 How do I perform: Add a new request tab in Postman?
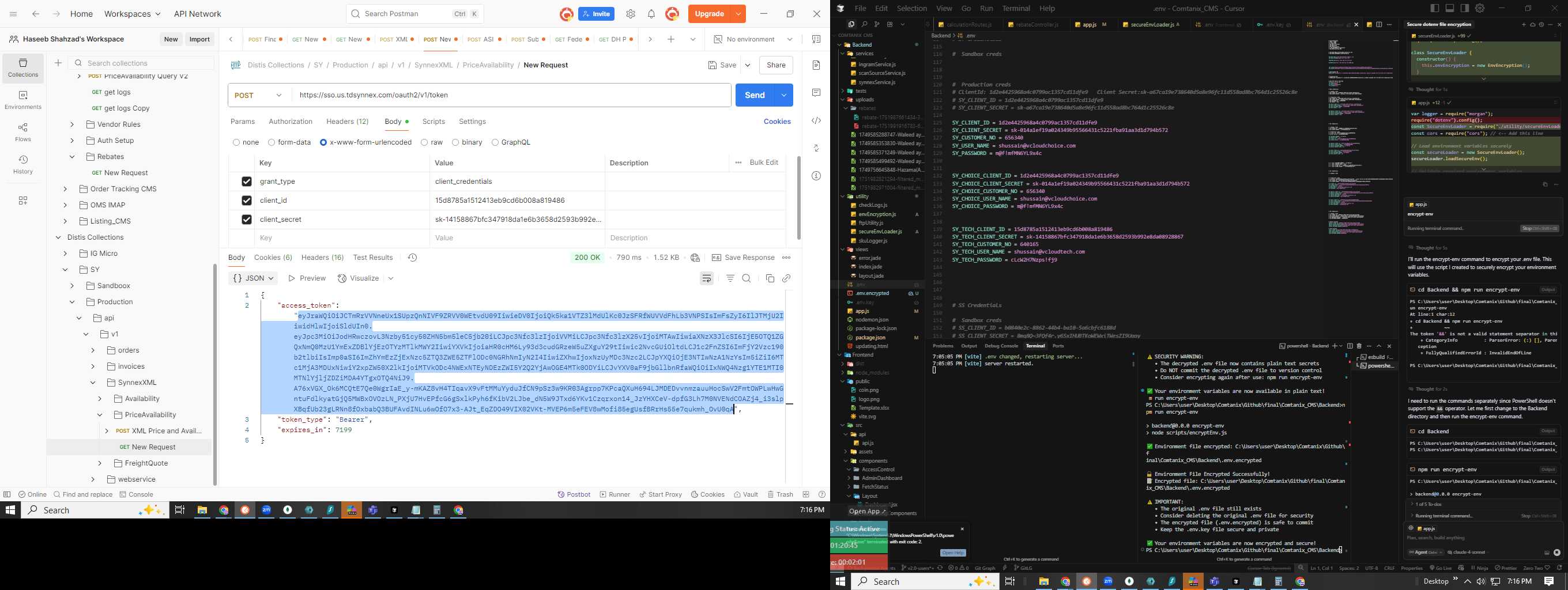[671, 39]
